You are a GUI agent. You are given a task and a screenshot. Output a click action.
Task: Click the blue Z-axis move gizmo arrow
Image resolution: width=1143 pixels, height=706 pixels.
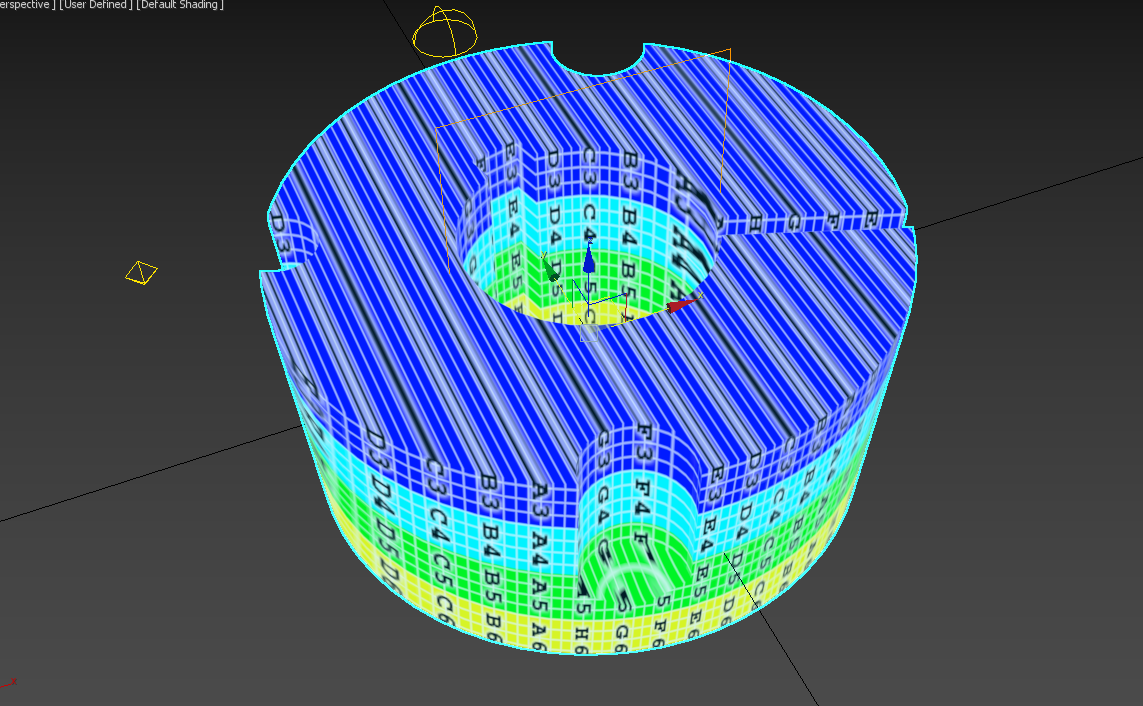tap(588, 258)
